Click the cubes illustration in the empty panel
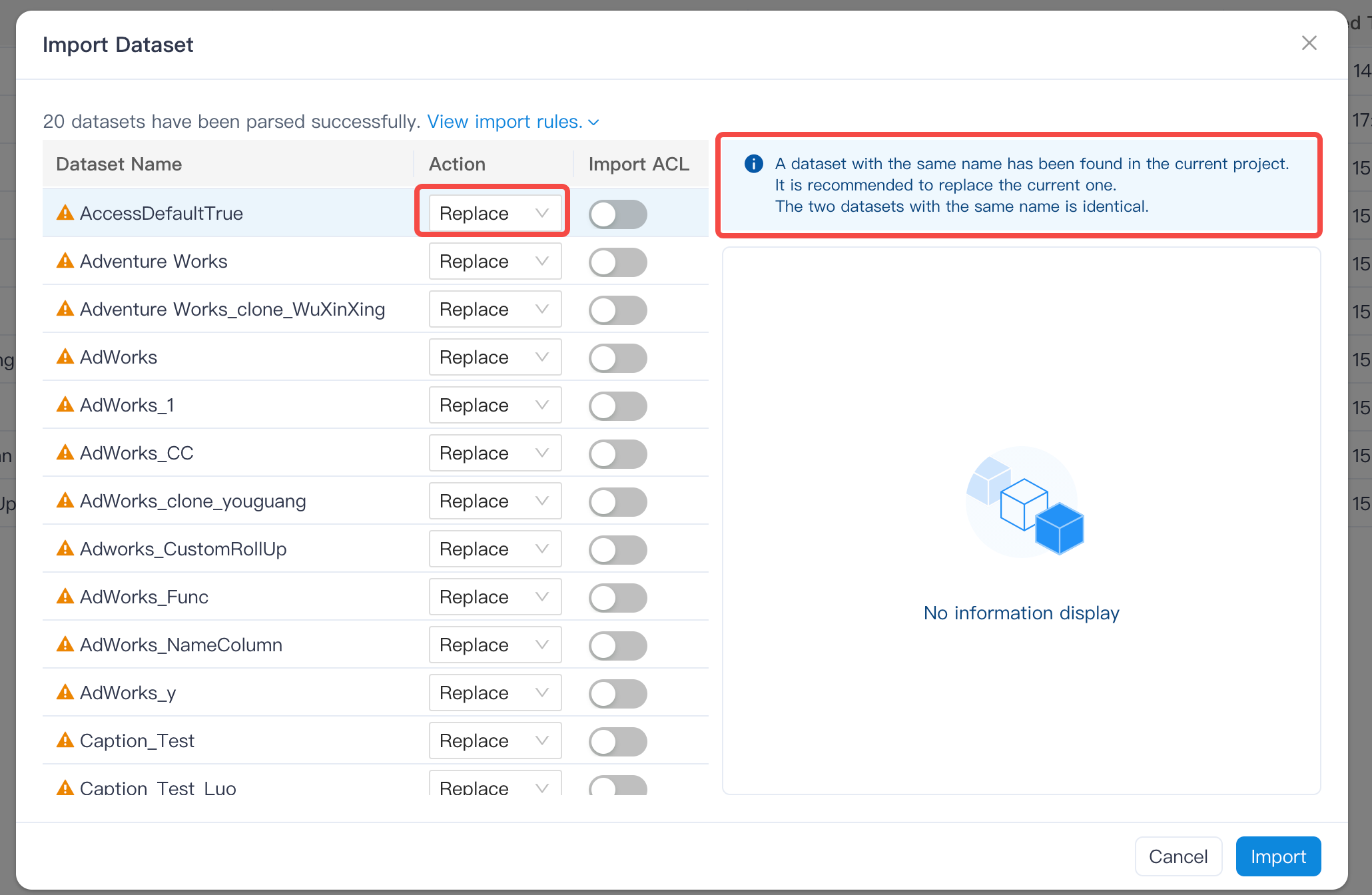 pos(1024,502)
